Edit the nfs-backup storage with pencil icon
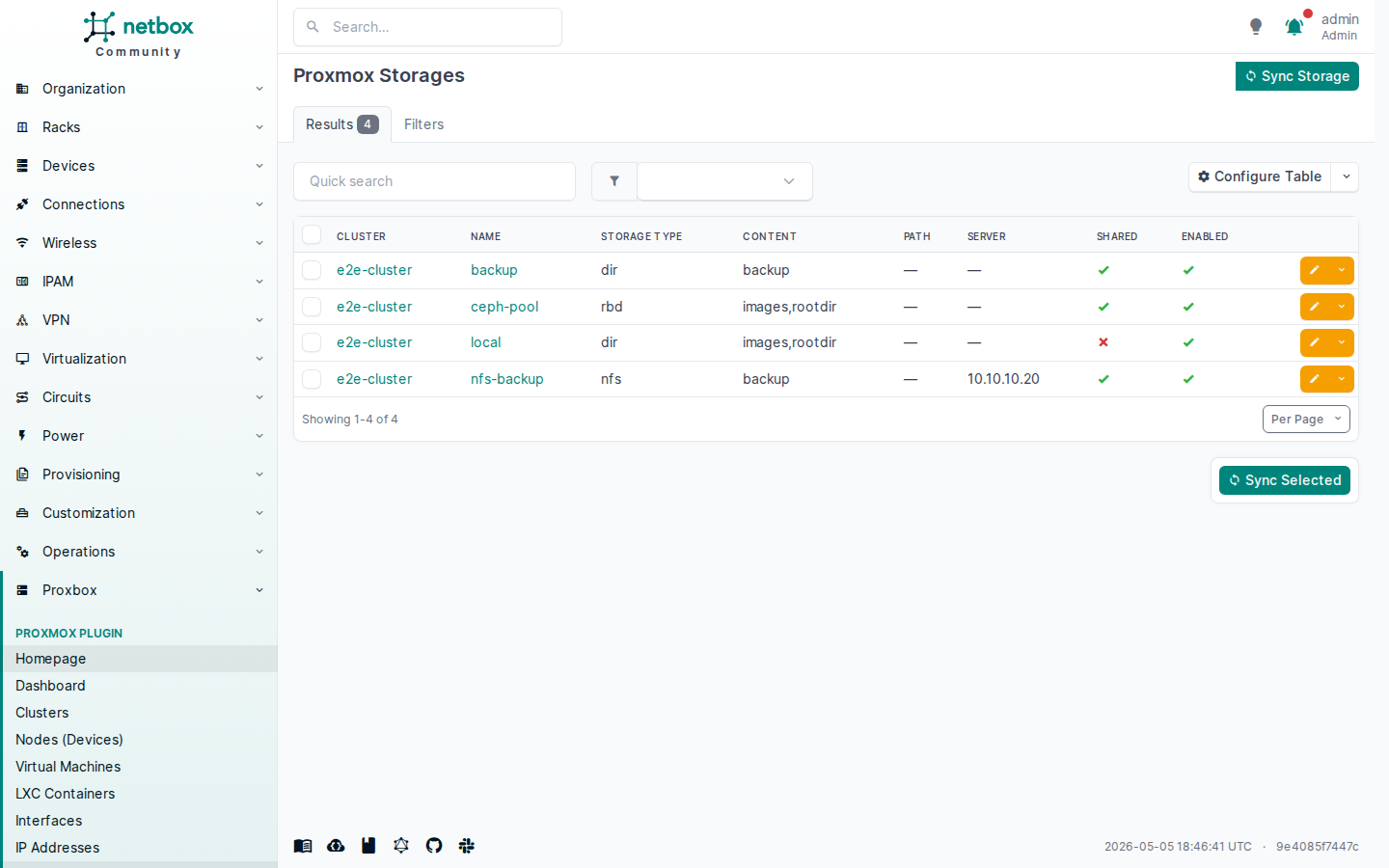 point(1315,379)
